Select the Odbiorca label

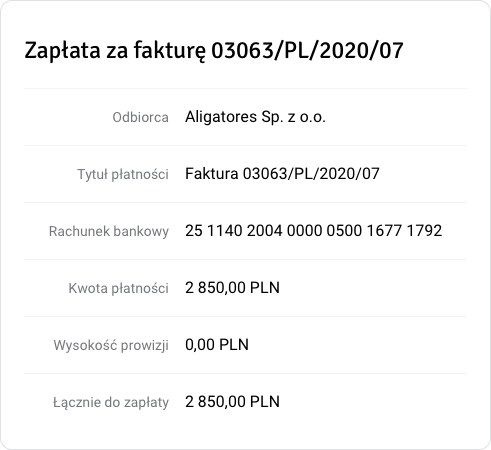pyautogui.click(x=140, y=117)
